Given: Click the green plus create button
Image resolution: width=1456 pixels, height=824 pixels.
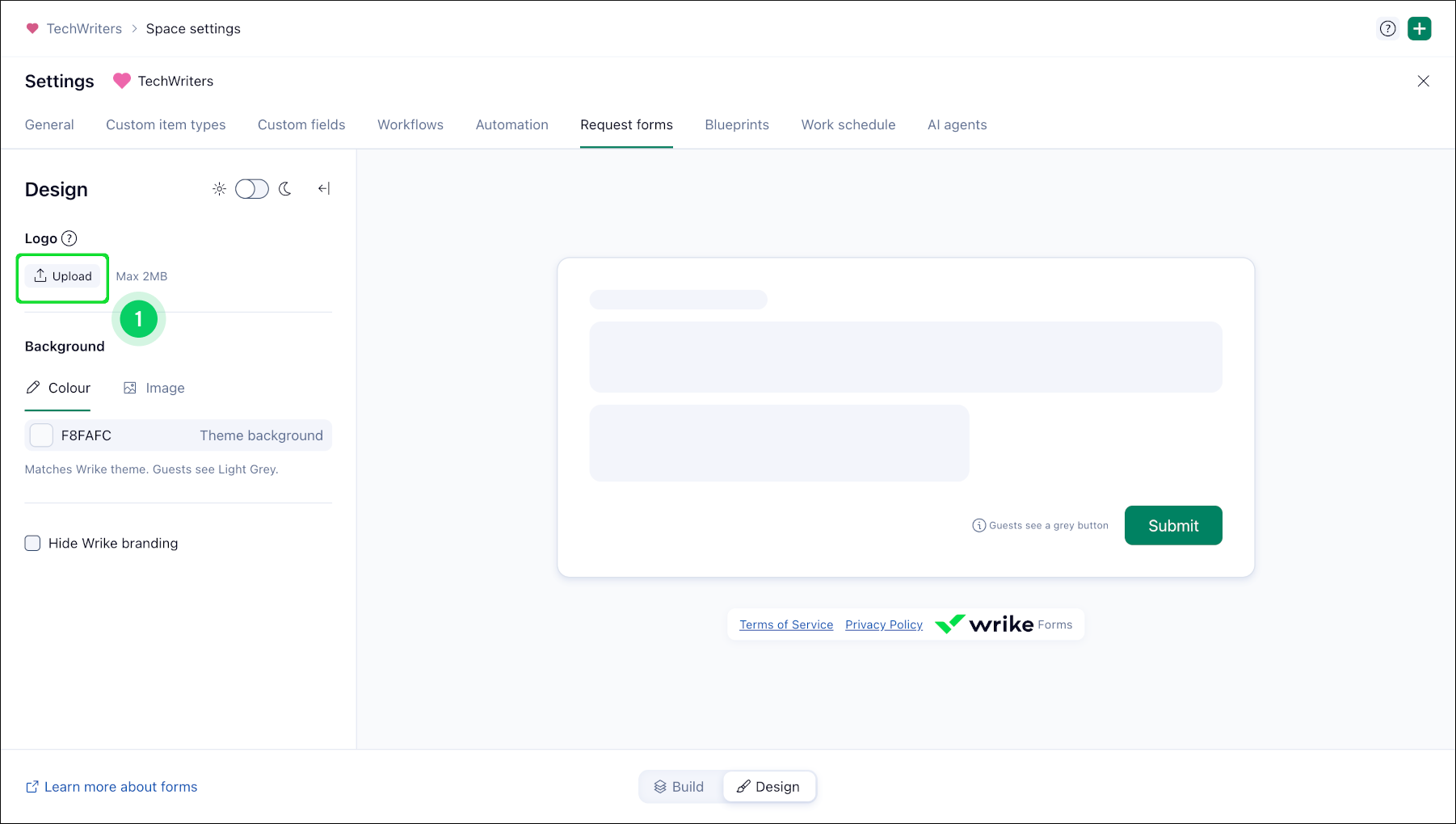Looking at the screenshot, I should pos(1420,29).
